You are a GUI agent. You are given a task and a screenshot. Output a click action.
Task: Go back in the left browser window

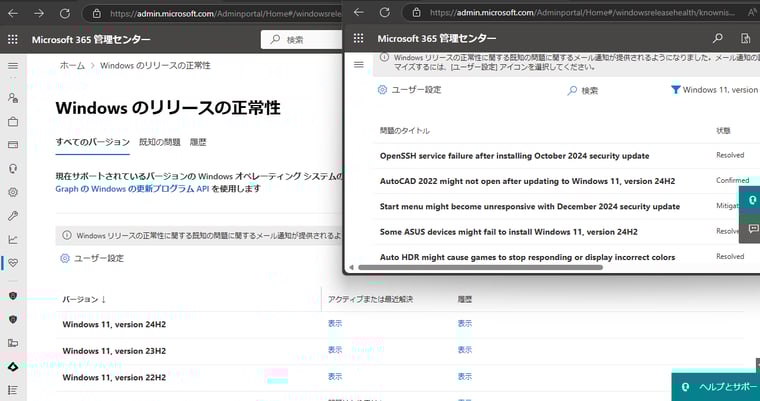13,14
